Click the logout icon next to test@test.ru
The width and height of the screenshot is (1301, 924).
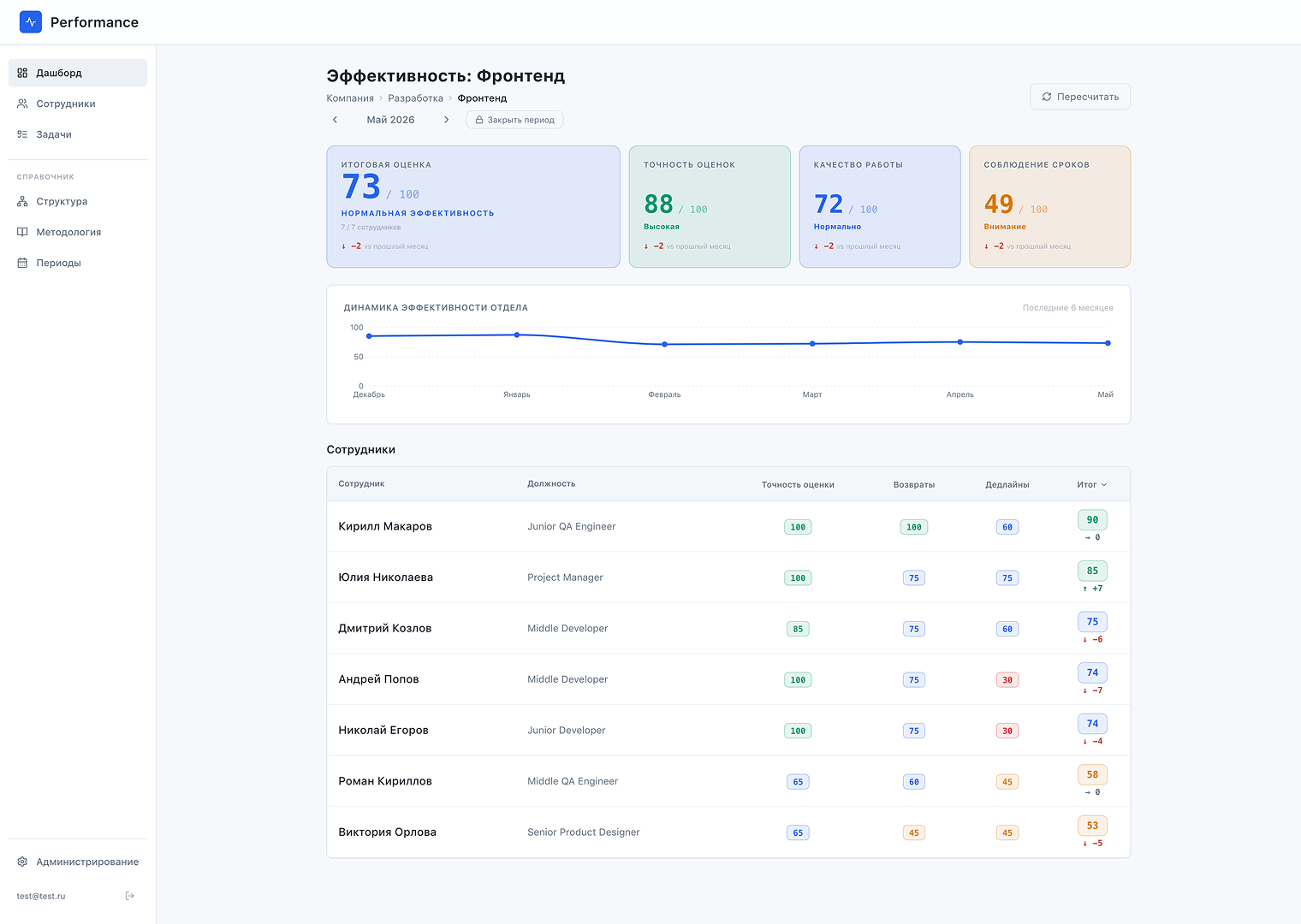click(130, 896)
